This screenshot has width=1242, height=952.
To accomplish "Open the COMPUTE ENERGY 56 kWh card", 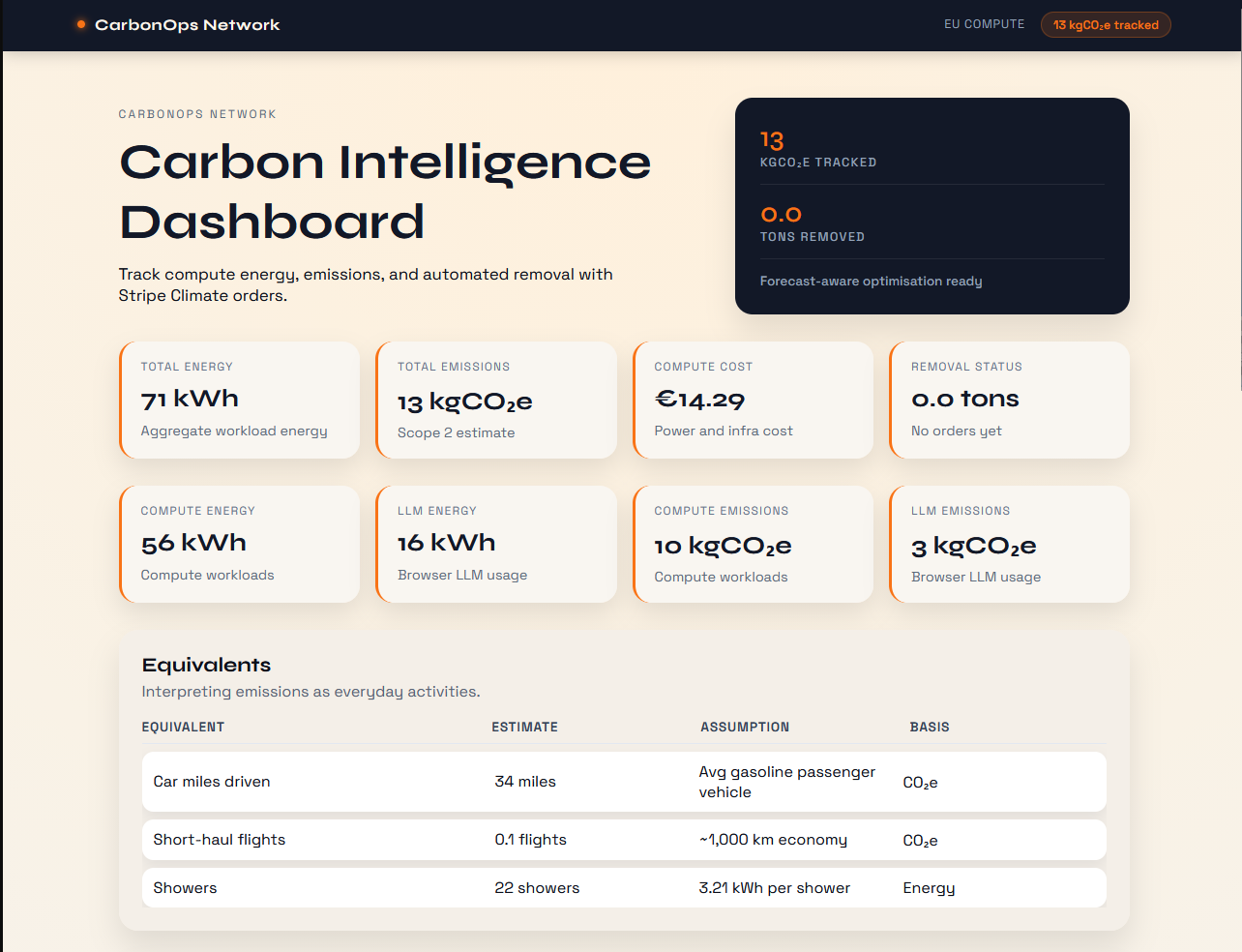I will coord(239,543).
